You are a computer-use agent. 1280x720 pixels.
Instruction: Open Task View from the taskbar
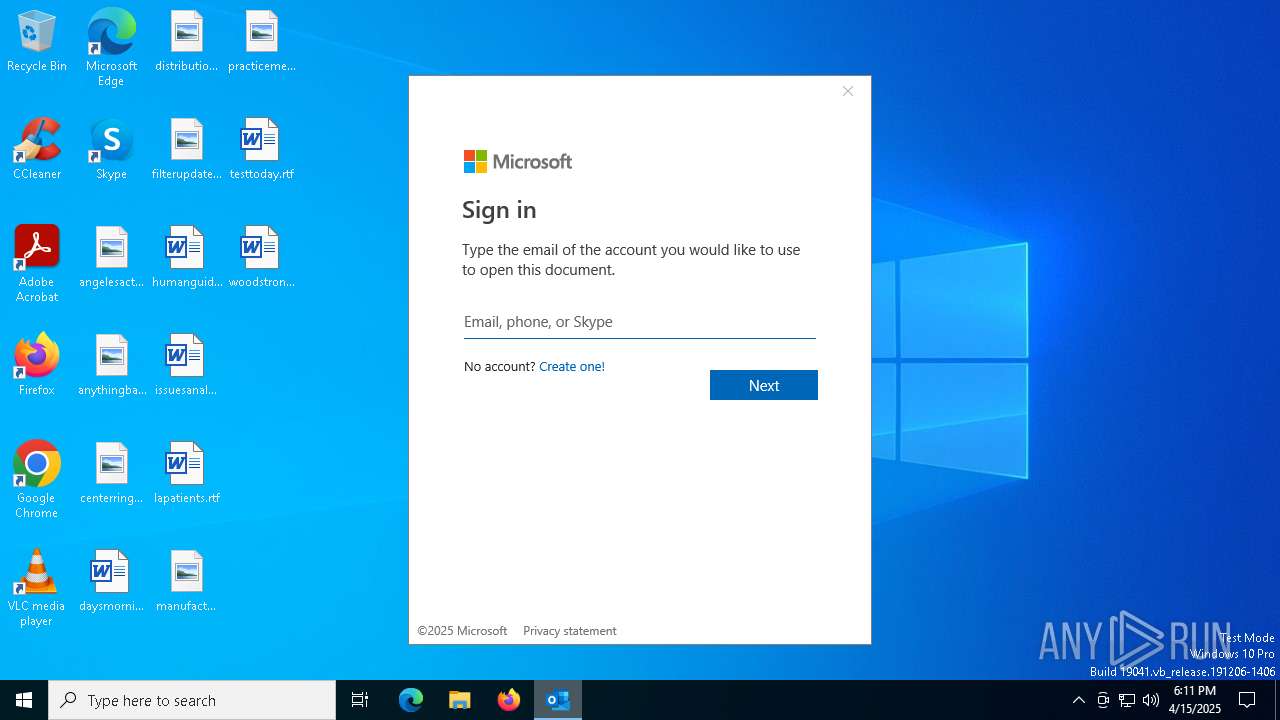pyautogui.click(x=360, y=700)
